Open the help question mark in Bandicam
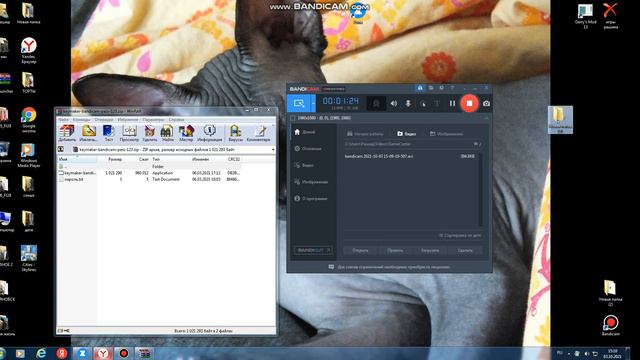This screenshot has width=640, height=360. (x=452, y=88)
